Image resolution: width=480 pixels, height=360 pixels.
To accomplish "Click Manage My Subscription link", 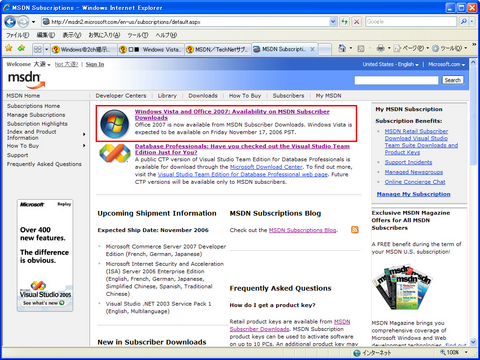I will (413, 194).
